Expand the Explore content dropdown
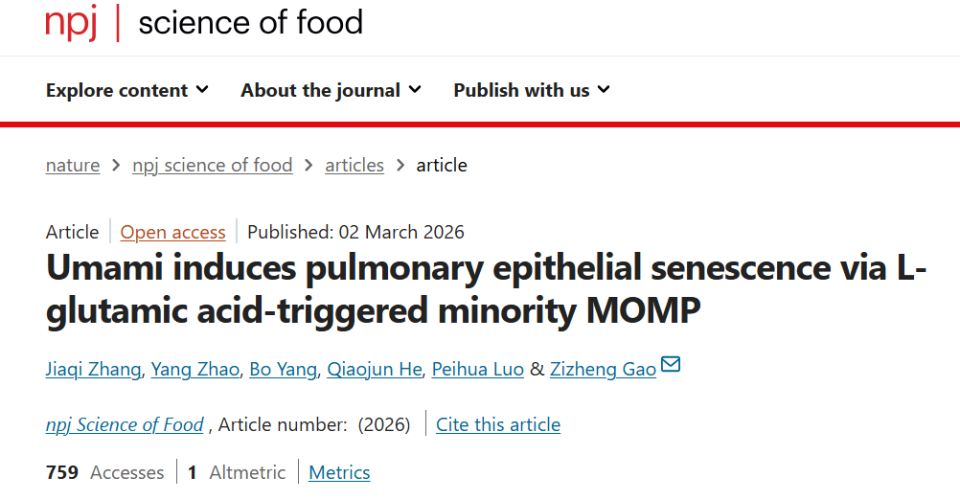This screenshot has width=960, height=500. click(127, 90)
